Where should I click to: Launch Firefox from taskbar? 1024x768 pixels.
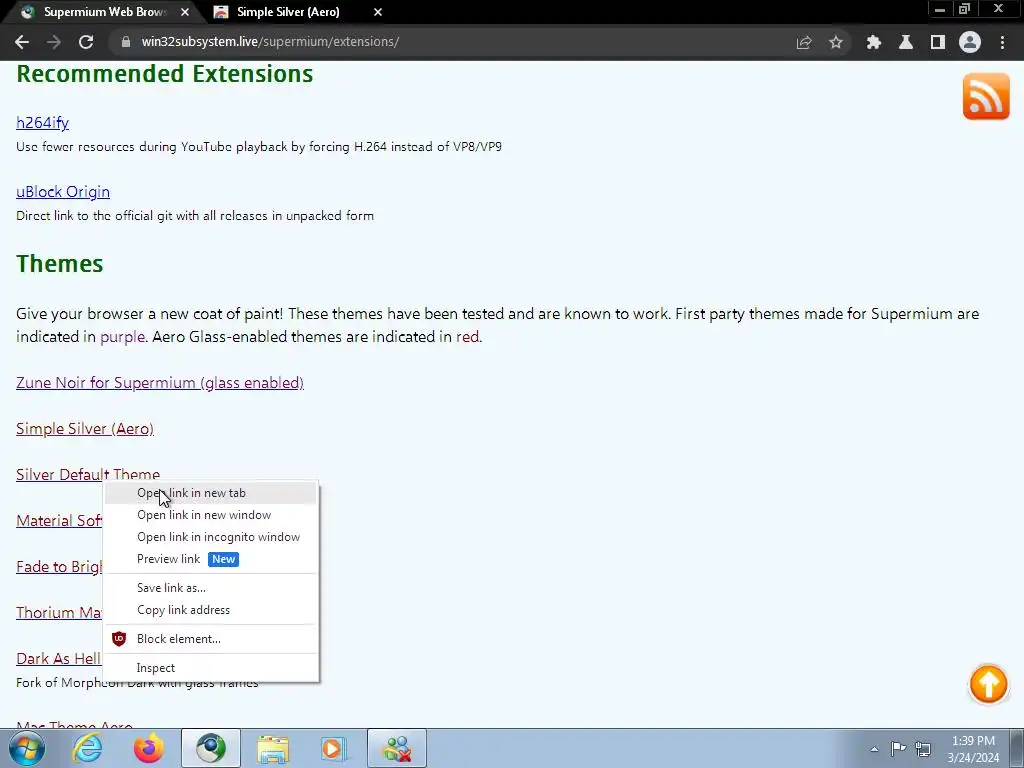point(149,748)
